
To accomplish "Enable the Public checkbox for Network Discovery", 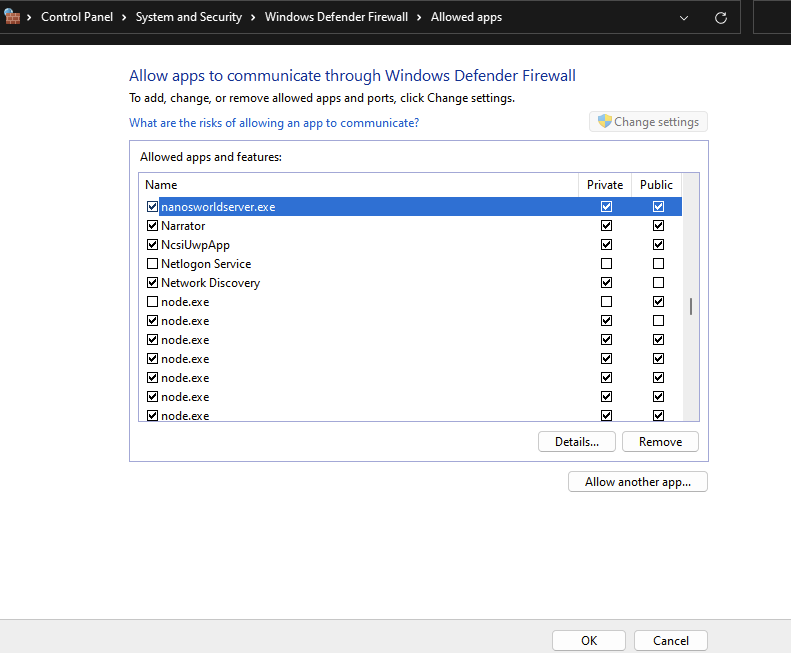I will [658, 283].
